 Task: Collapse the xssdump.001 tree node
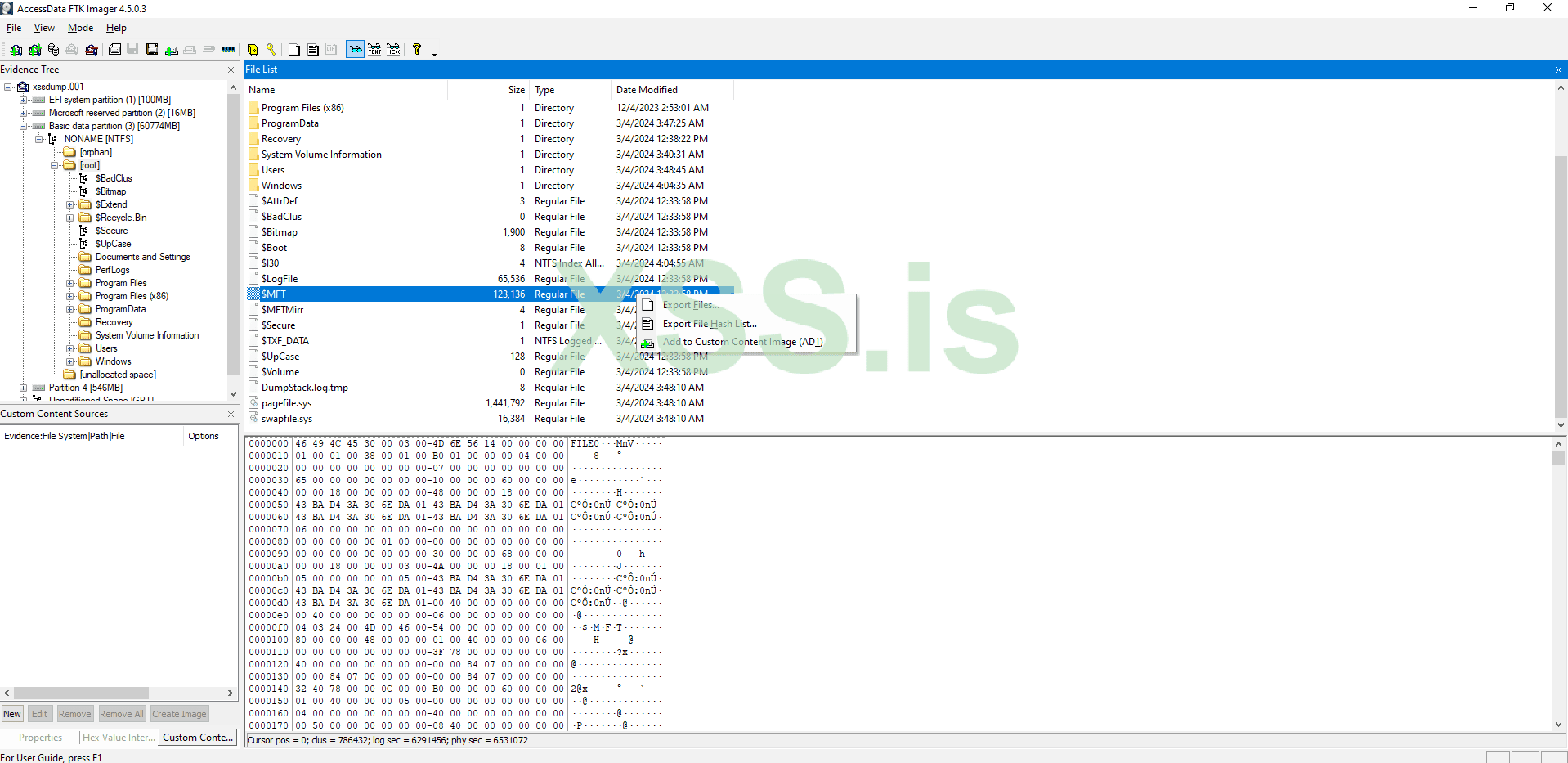(7, 87)
